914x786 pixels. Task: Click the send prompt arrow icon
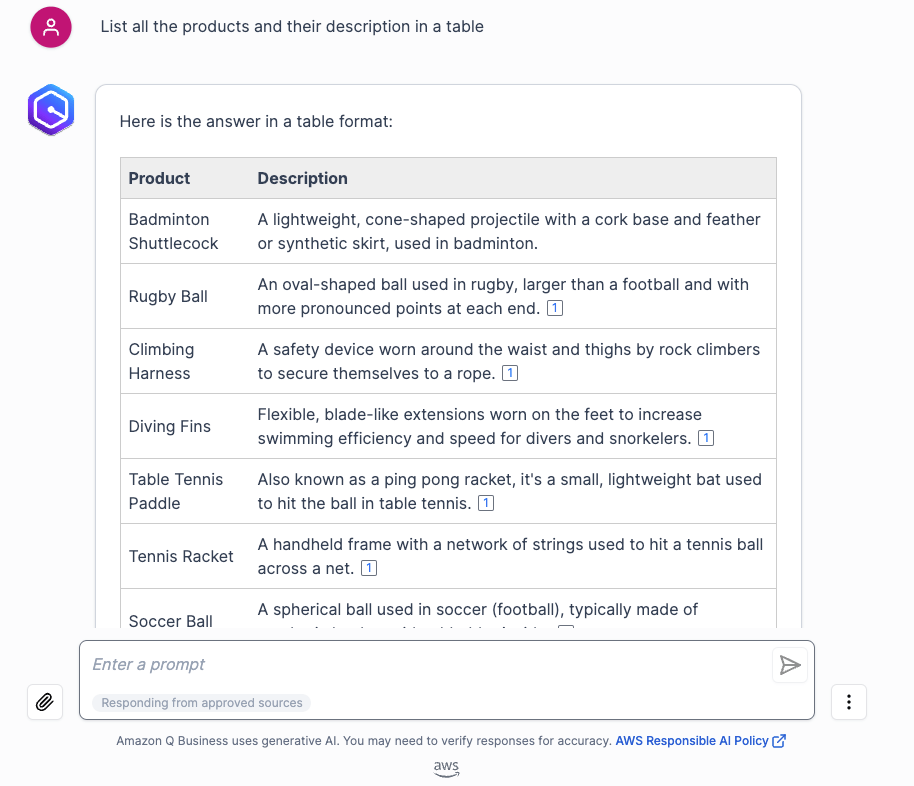pos(790,665)
